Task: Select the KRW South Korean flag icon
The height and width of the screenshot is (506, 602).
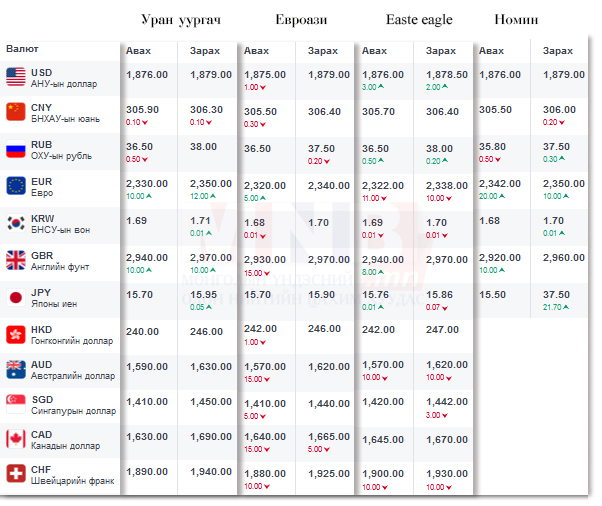Action: (x=15, y=223)
